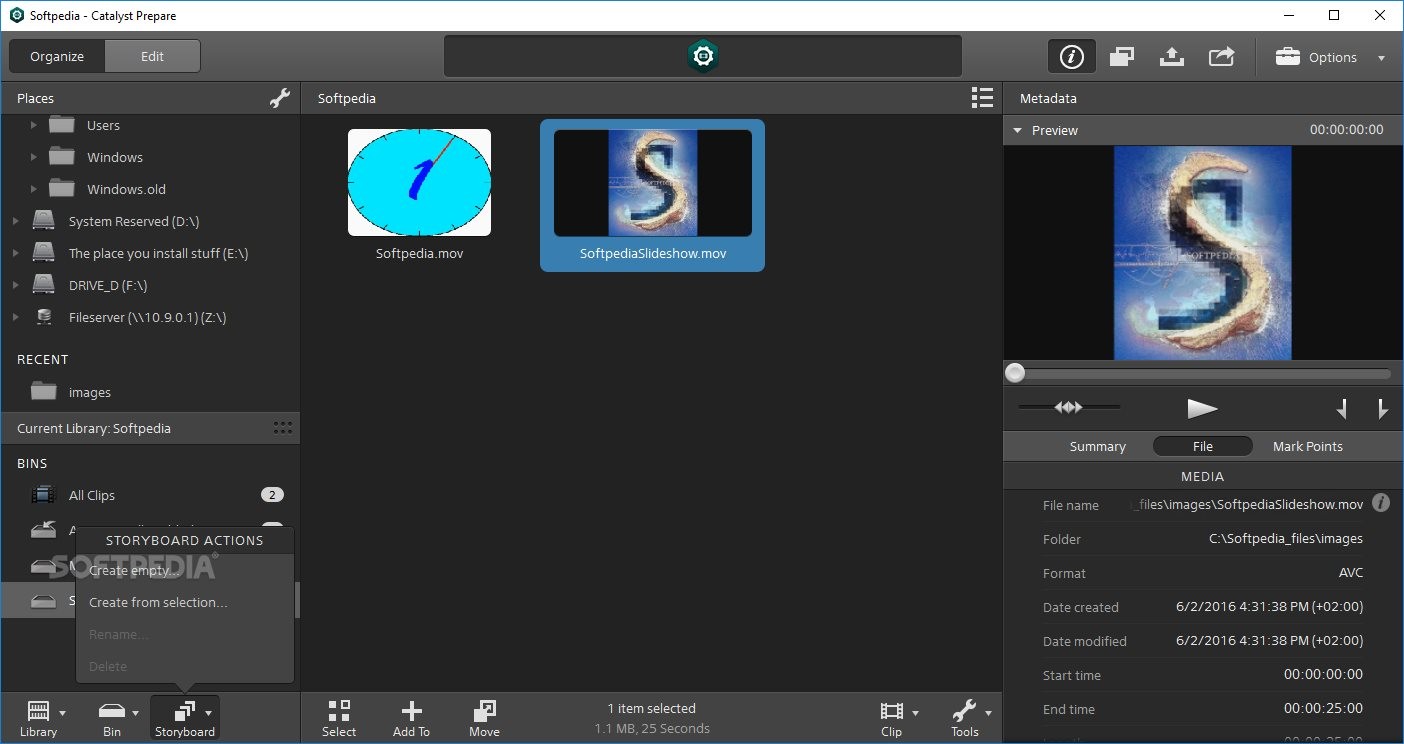Switch to Summary tab

pos(1097,446)
